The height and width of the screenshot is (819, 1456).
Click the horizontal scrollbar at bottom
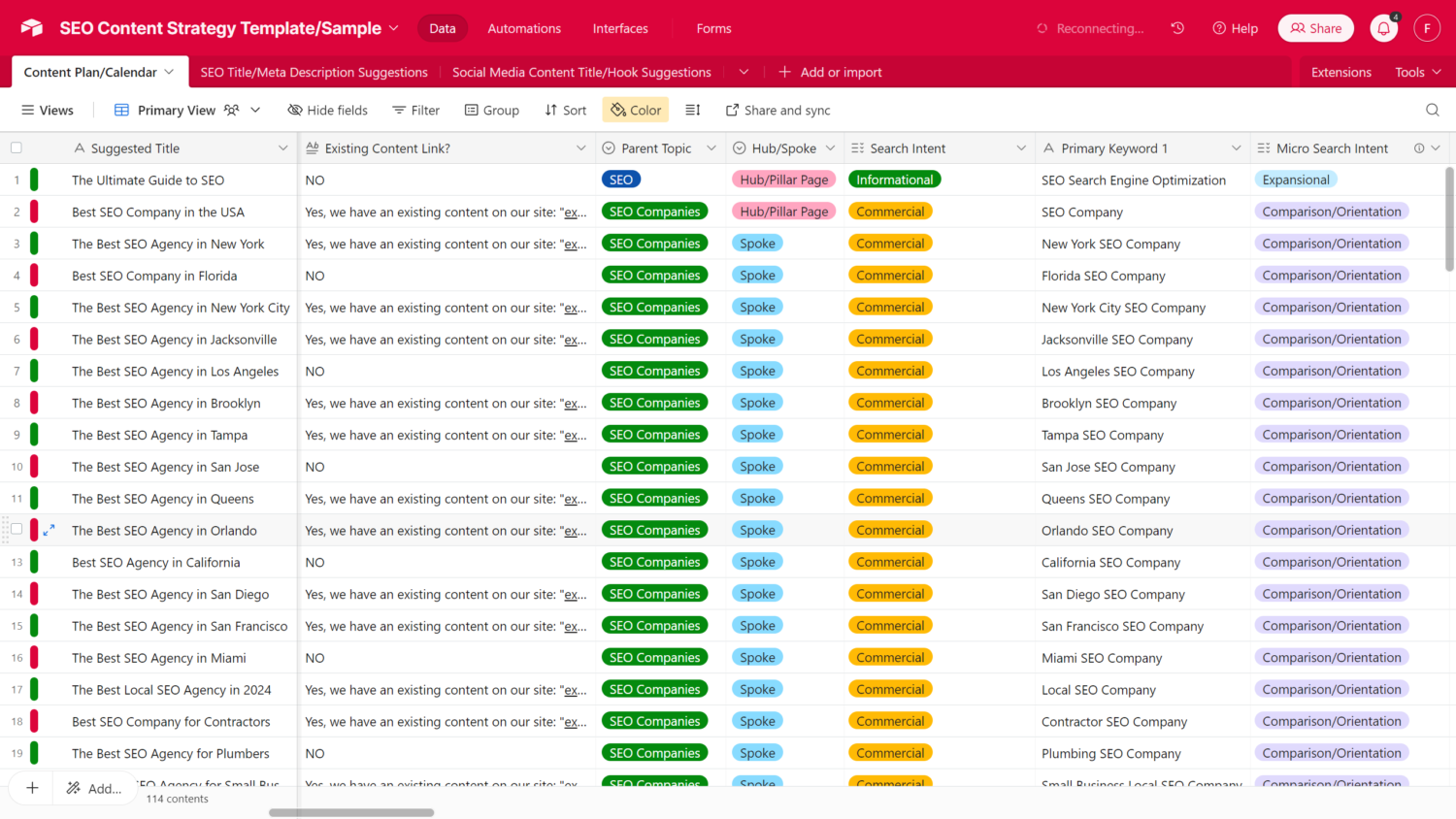coord(351,812)
